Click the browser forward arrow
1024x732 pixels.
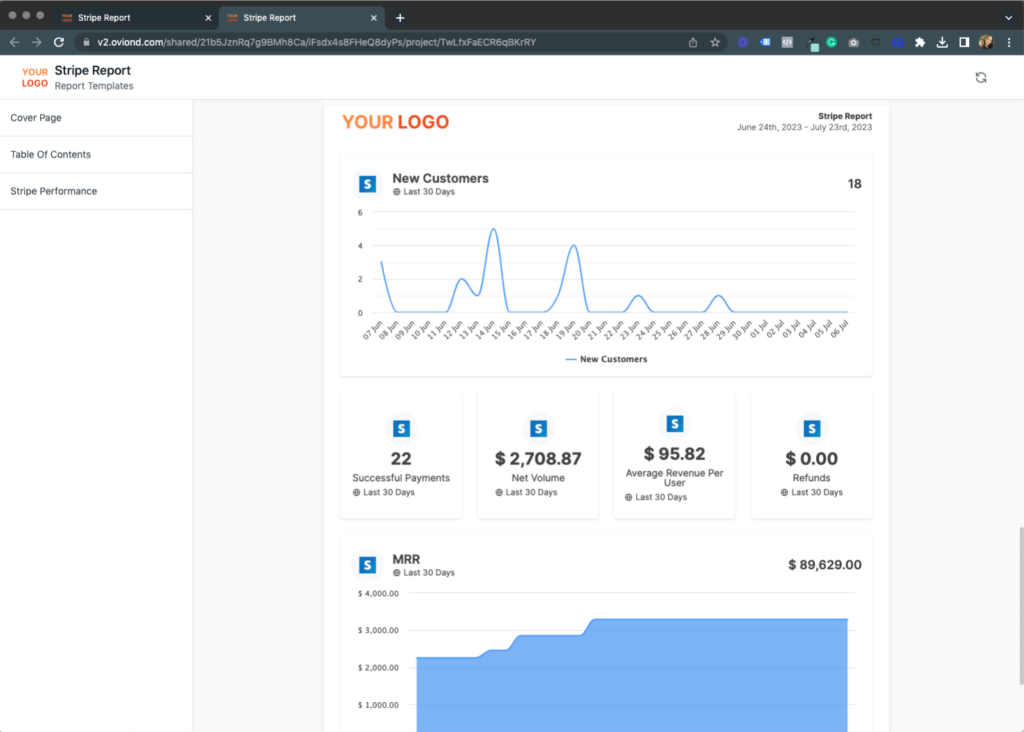tap(37, 42)
